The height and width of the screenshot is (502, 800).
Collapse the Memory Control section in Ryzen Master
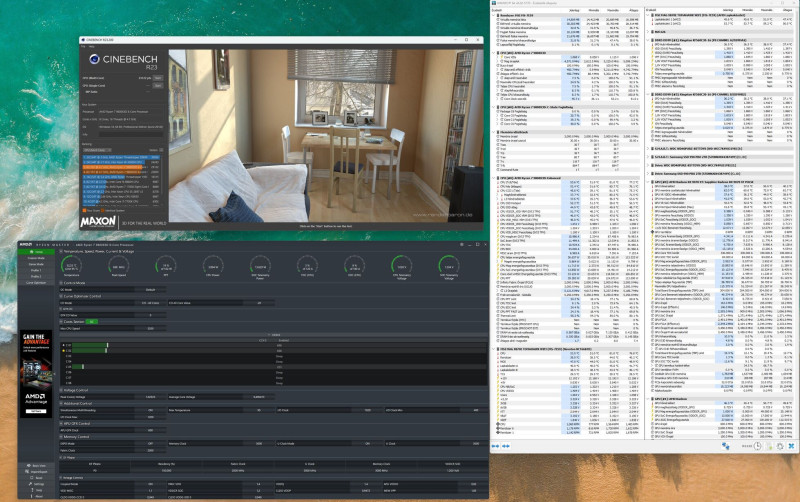pyautogui.click(x=61, y=437)
